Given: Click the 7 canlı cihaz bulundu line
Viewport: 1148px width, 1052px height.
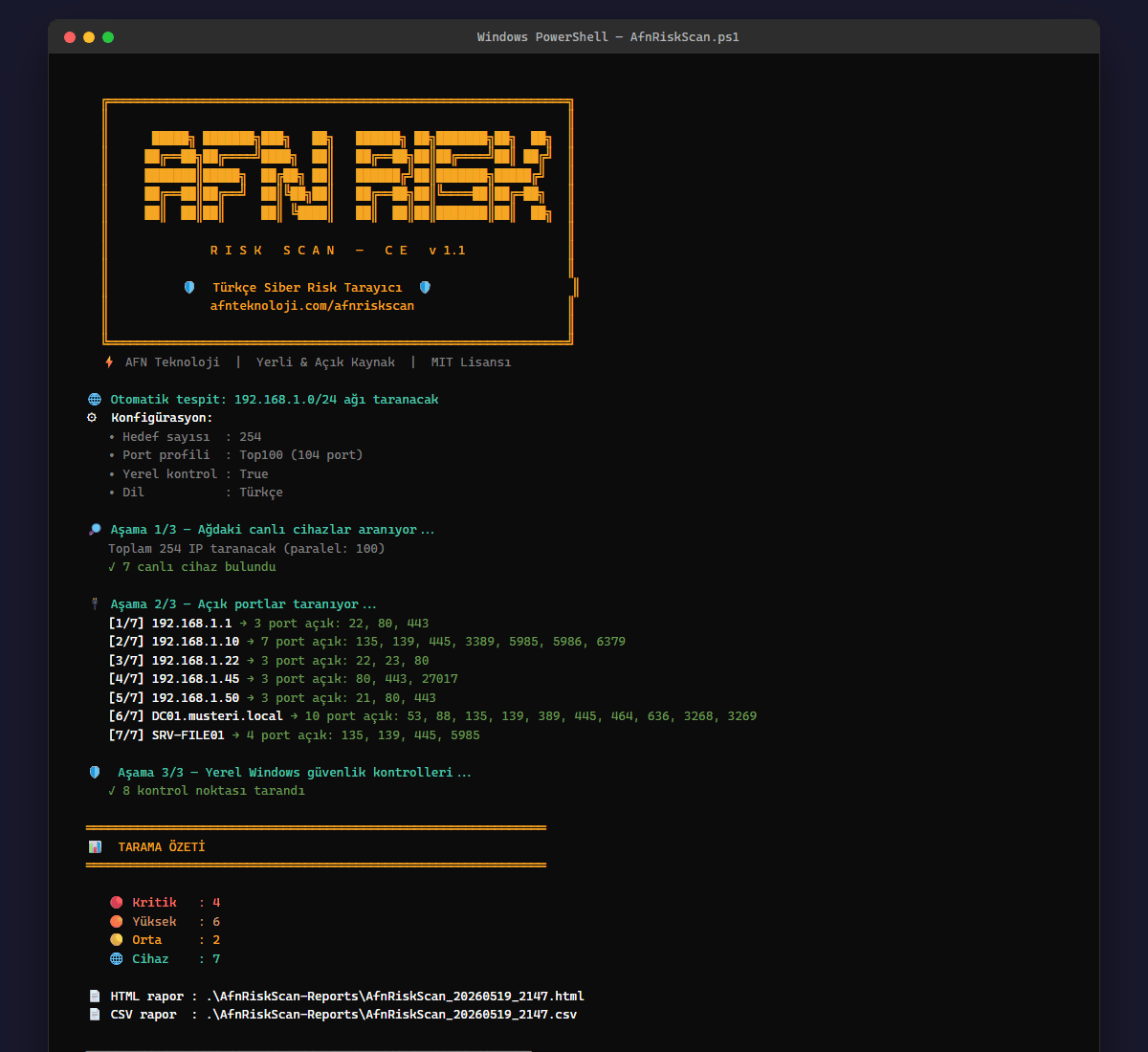Looking at the screenshot, I should (192, 567).
